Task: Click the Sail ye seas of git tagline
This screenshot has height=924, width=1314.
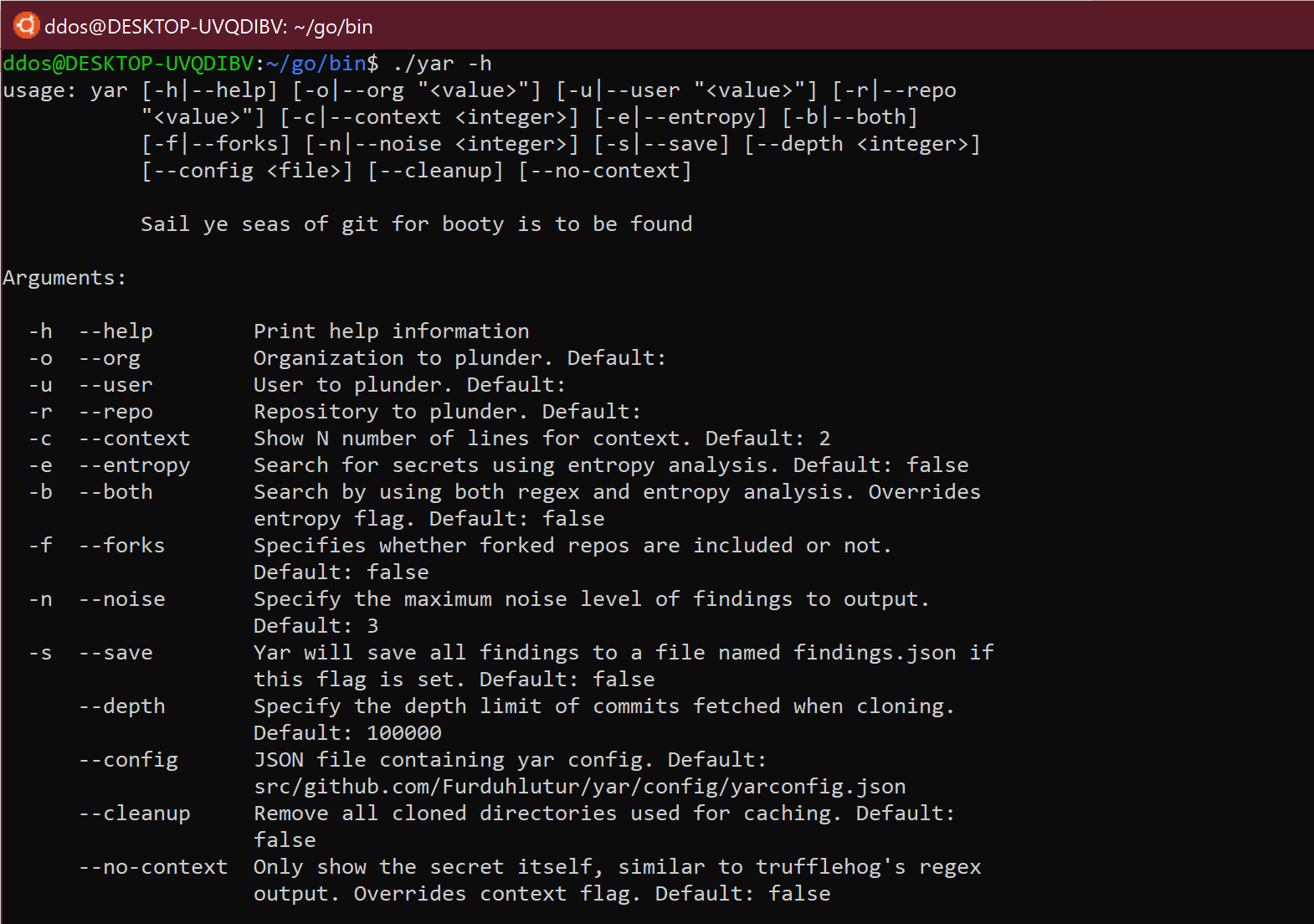Action: pos(416,224)
